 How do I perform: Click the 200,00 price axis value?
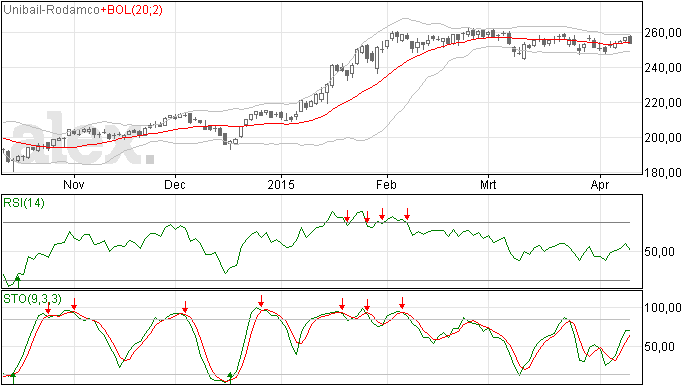663,138
